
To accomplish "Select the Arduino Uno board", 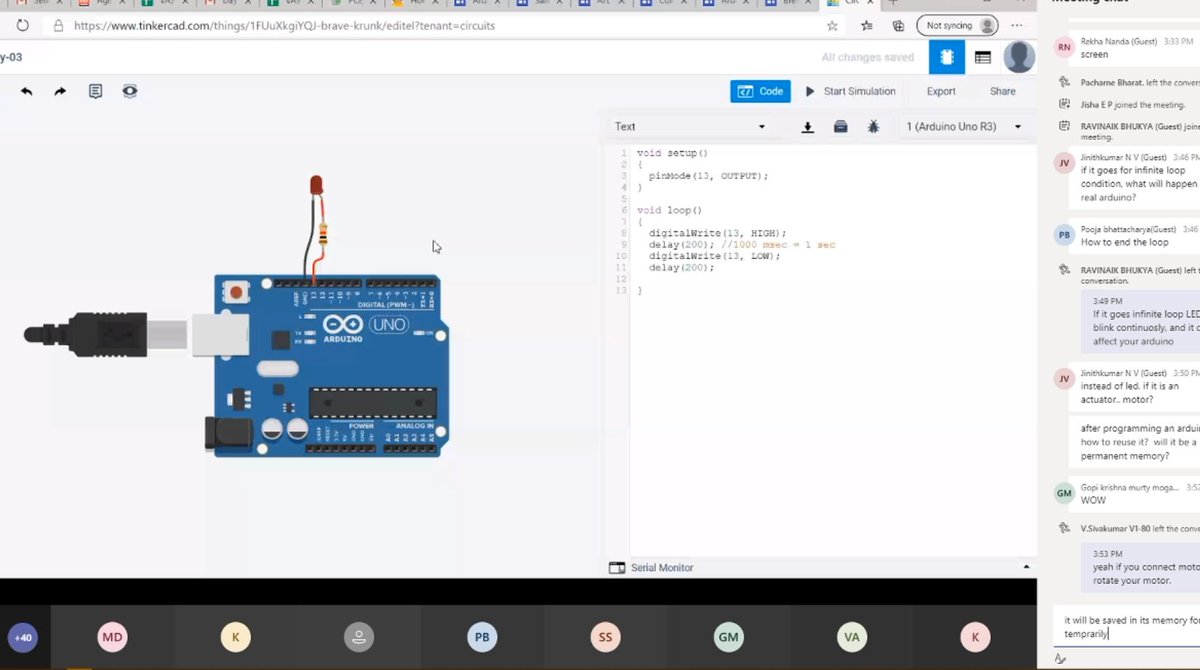I will tap(326, 365).
